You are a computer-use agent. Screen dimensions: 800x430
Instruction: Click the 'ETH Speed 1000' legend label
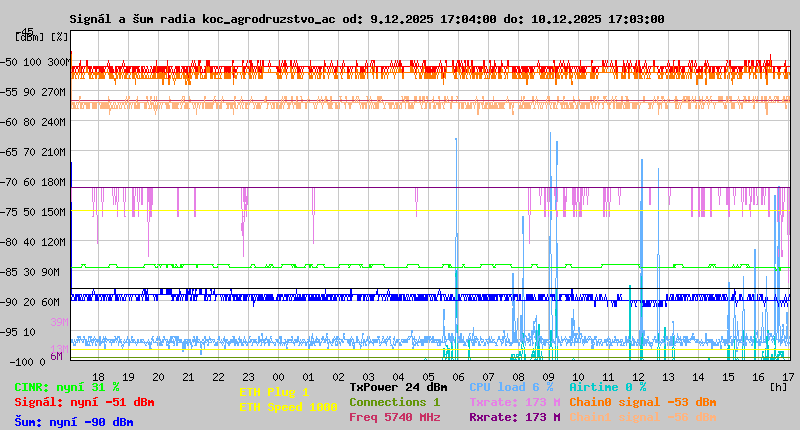click(288, 407)
